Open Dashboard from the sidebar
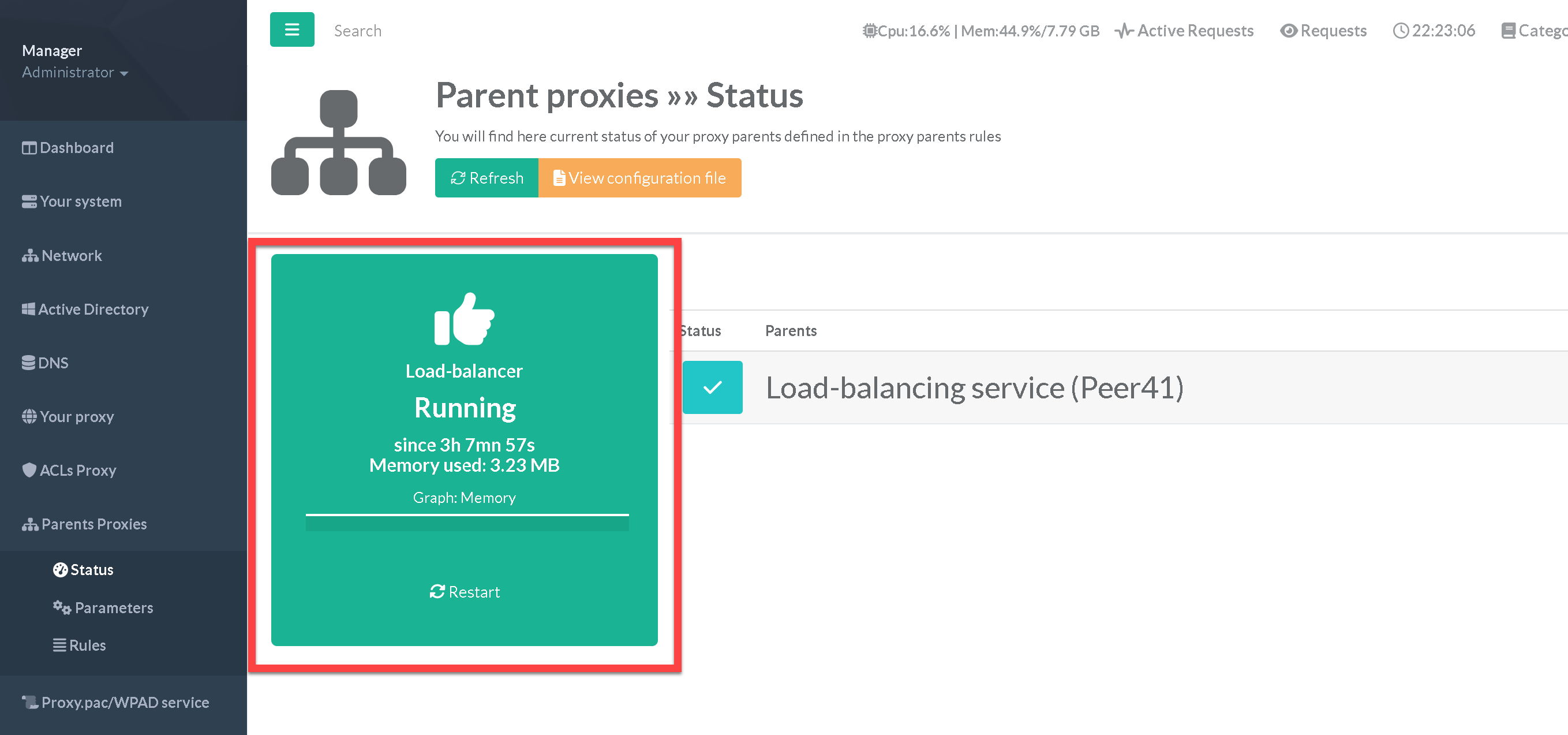Image resolution: width=1568 pixels, height=735 pixels. coord(76,148)
